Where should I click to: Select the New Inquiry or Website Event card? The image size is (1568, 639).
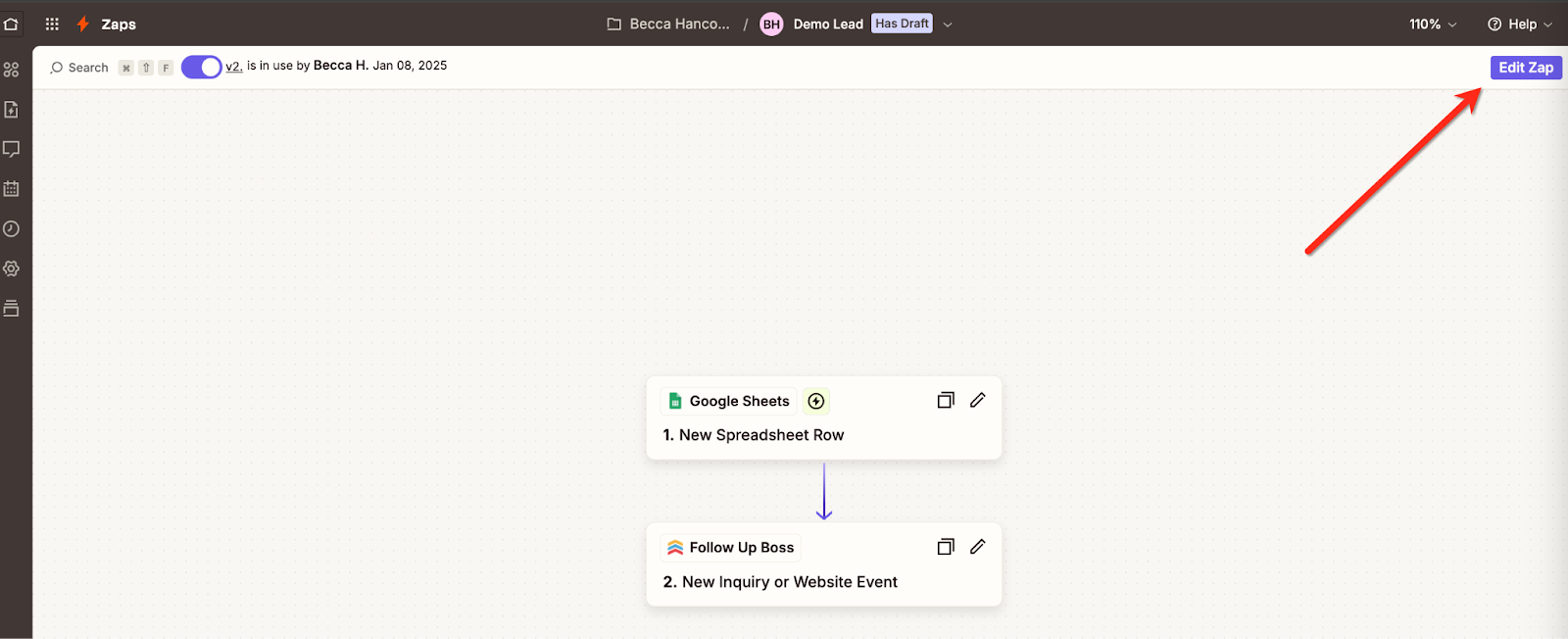[x=824, y=565]
